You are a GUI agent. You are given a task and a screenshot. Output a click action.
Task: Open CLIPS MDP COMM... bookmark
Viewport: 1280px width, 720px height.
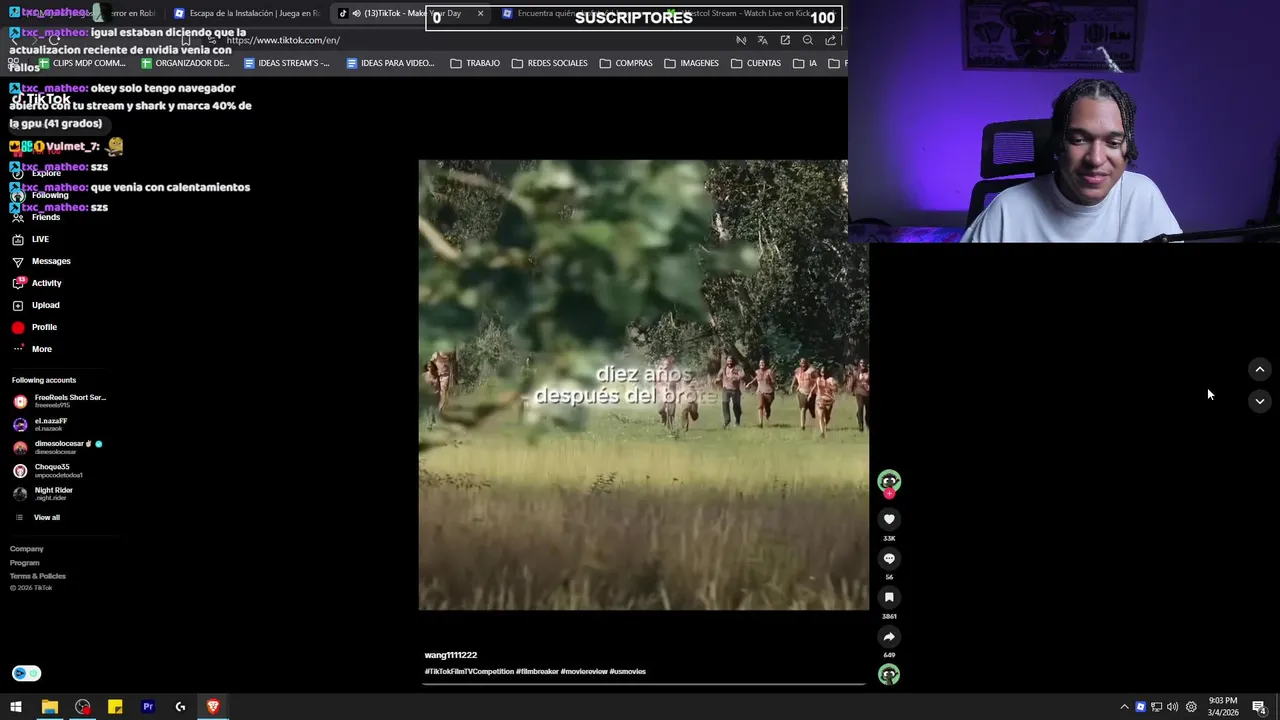point(81,63)
